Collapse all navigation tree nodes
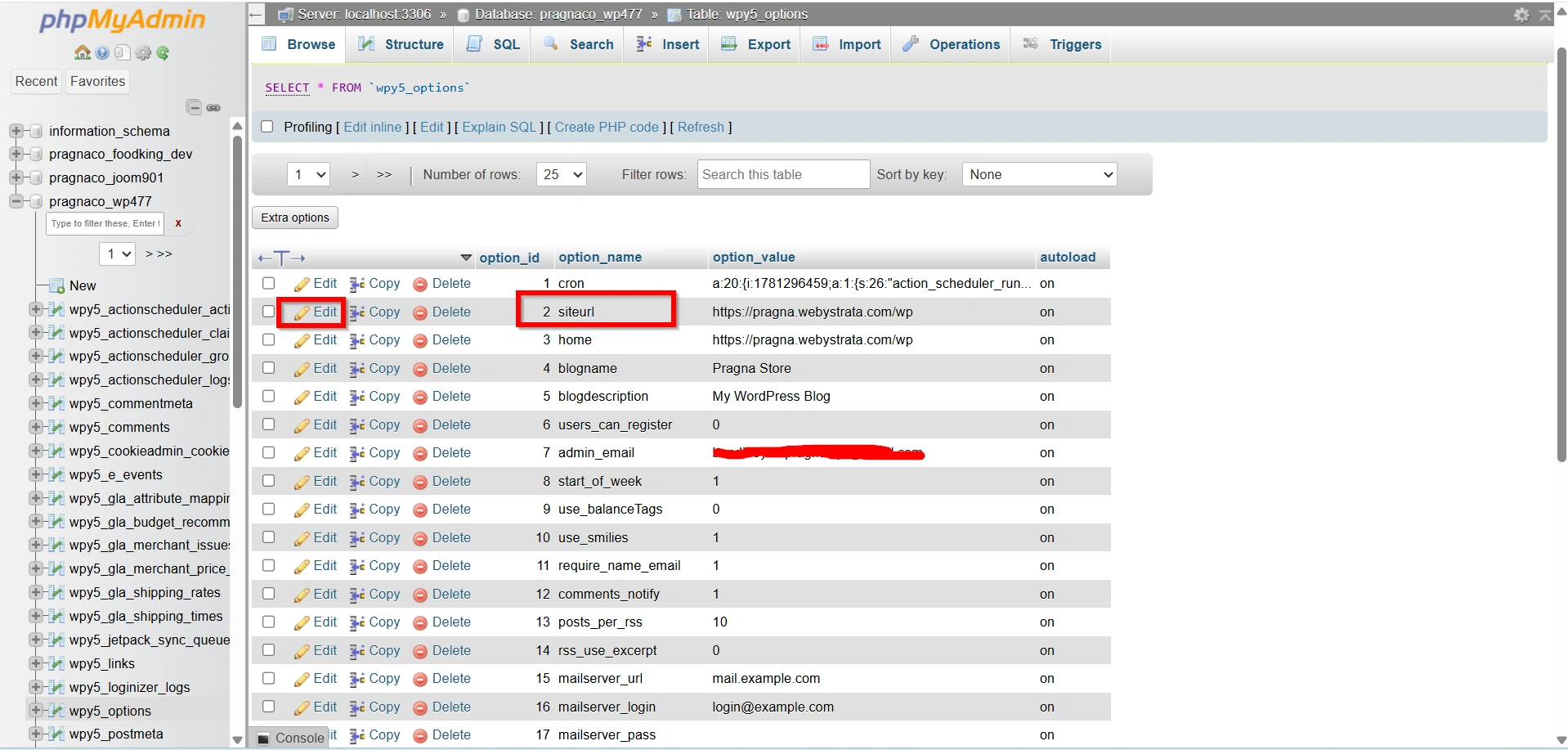Screen dimensions: 1568x750 coord(194,107)
